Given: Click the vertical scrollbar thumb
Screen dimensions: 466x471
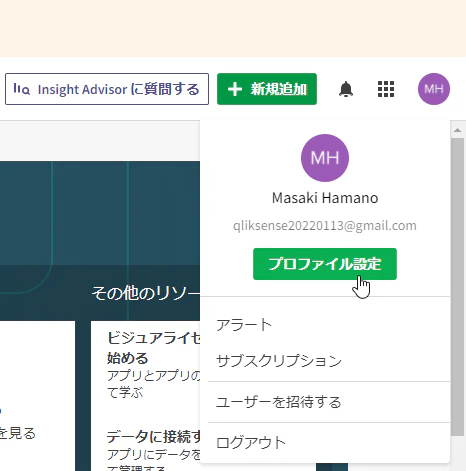Looking at the screenshot, I should [x=457, y=287].
